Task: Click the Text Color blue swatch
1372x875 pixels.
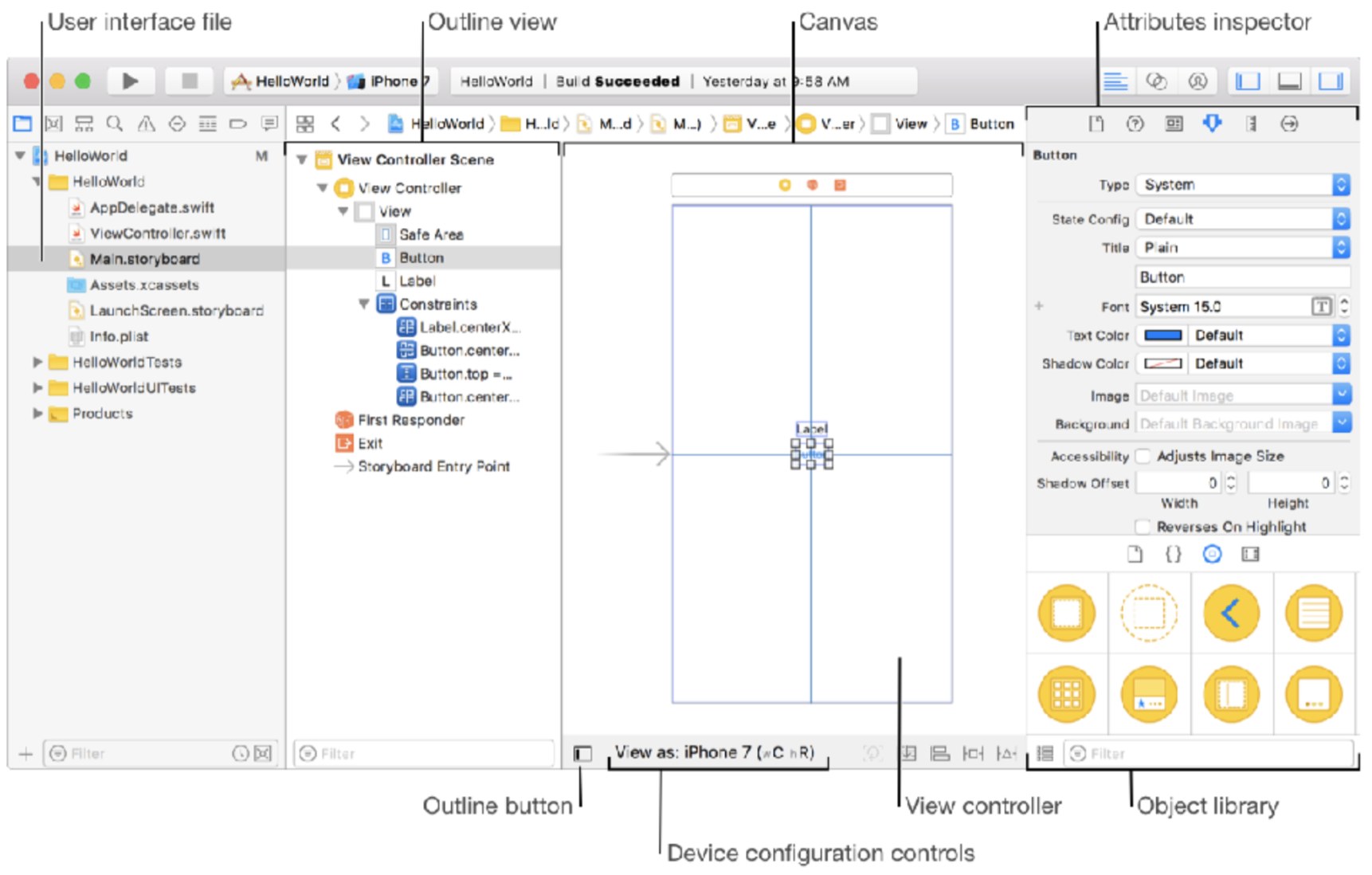Action: click(x=1162, y=335)
